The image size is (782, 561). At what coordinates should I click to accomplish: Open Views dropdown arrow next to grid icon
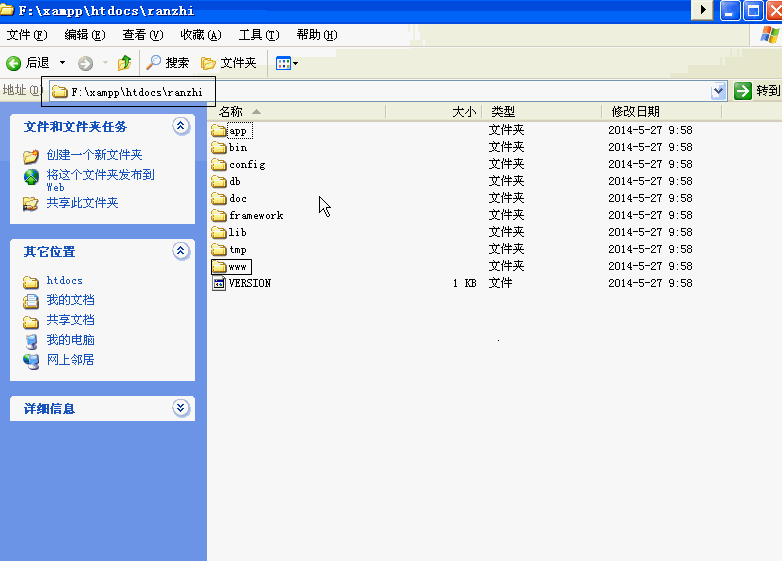pyautogui.click(x=295, y=63)
